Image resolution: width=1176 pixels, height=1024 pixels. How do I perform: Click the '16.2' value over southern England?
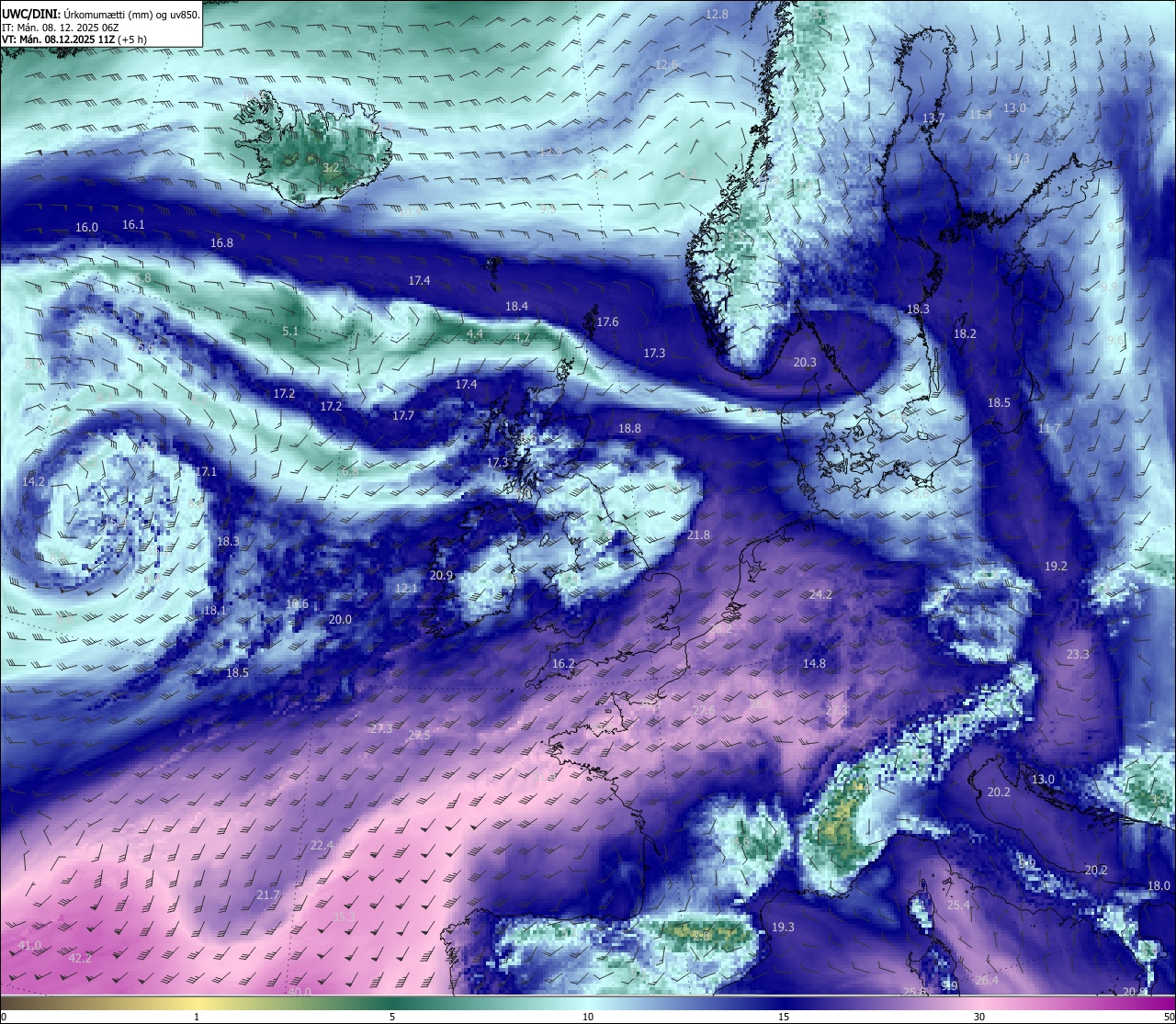pyautogui.click(x=563, y=664)
